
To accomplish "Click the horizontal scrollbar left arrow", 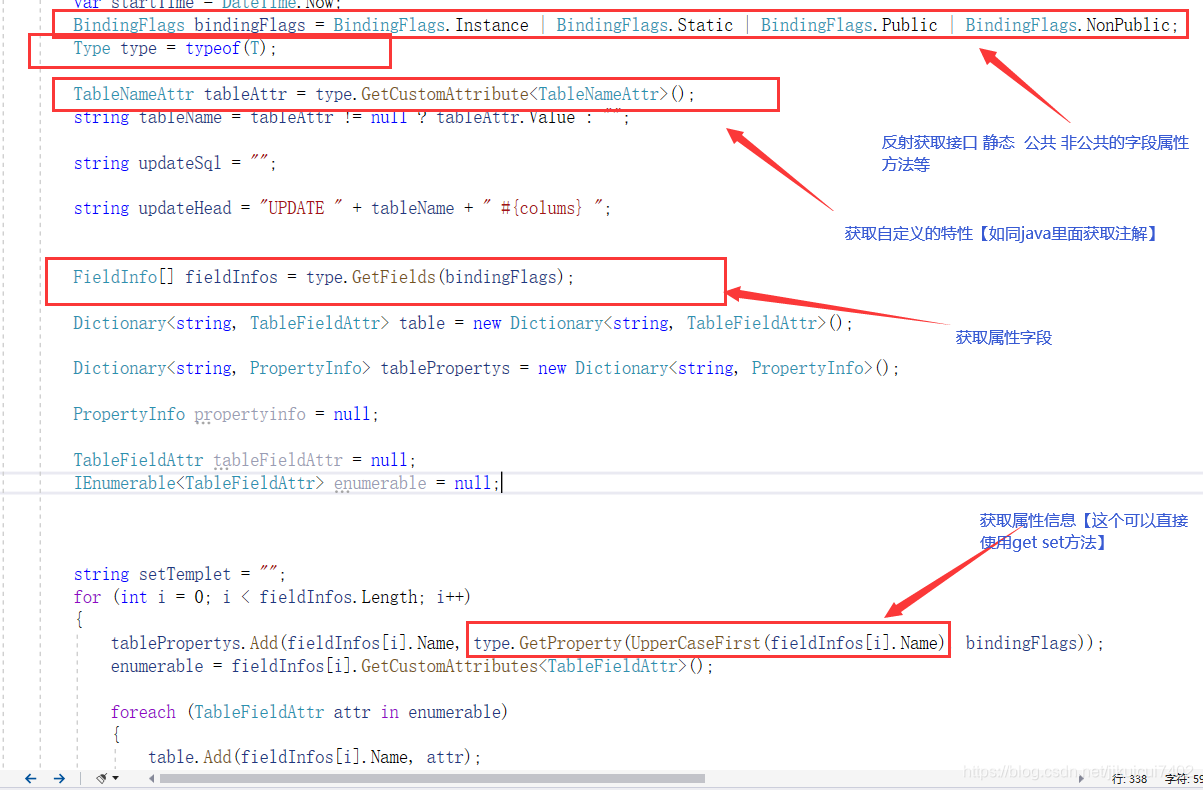I will (151, 778).
